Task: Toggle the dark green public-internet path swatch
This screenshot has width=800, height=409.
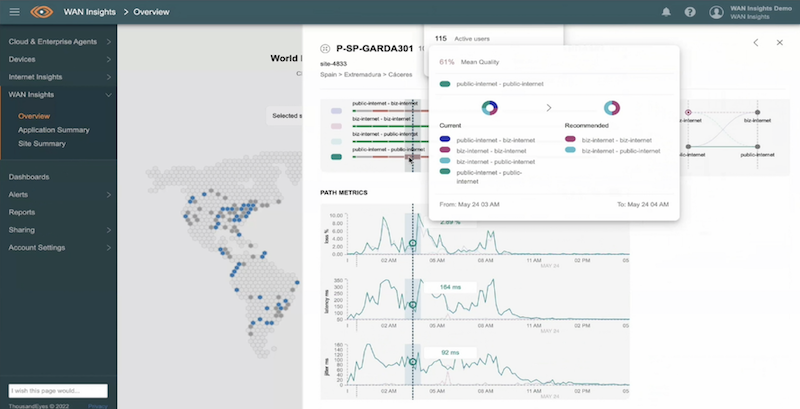Action: (x=337, y=157)
